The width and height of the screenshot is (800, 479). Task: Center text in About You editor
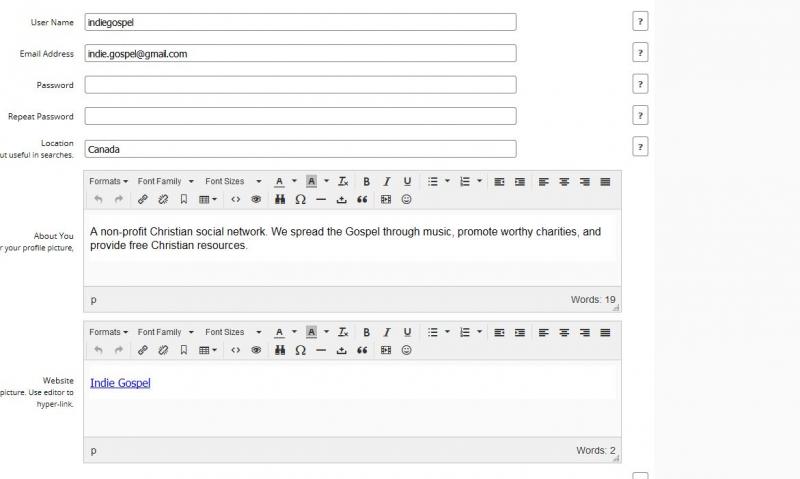click(x=564, y=182)
